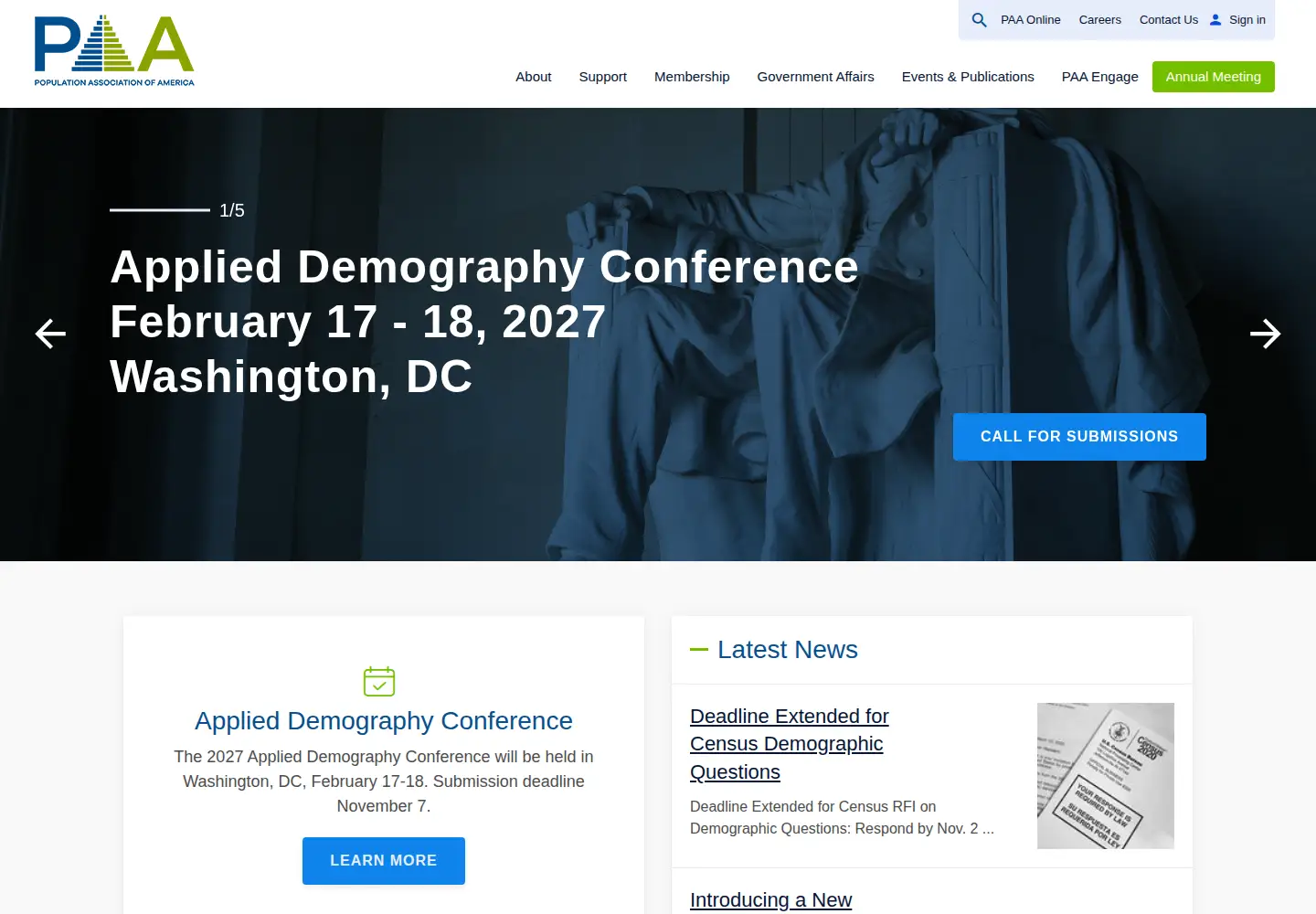This screenshot has width=1316, height=914.
Task: Click the Annual Meeting button
Action: [1214, 77]
